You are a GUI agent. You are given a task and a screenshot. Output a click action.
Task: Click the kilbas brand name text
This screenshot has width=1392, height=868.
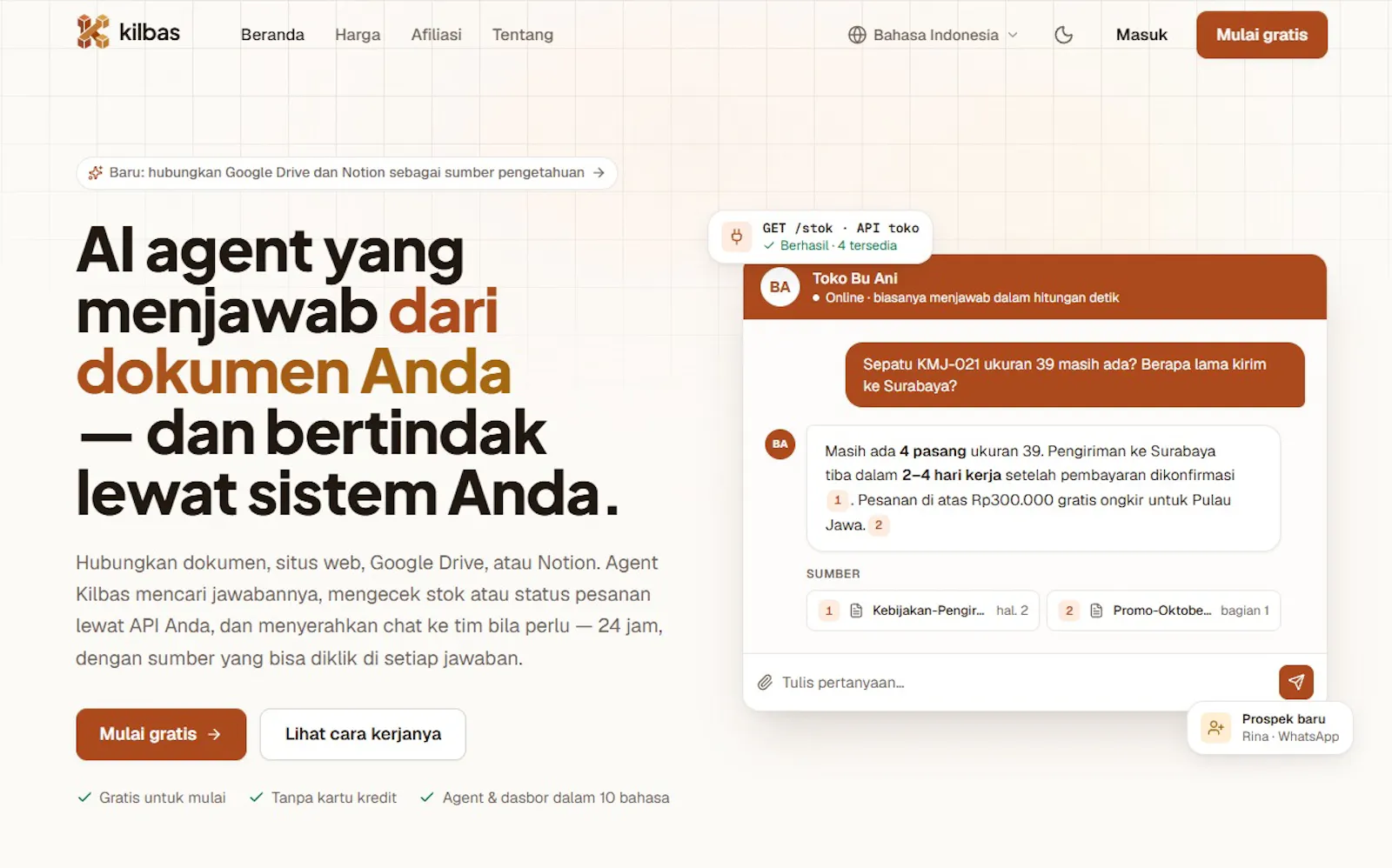pyautogui.click(x=150, y=33)
